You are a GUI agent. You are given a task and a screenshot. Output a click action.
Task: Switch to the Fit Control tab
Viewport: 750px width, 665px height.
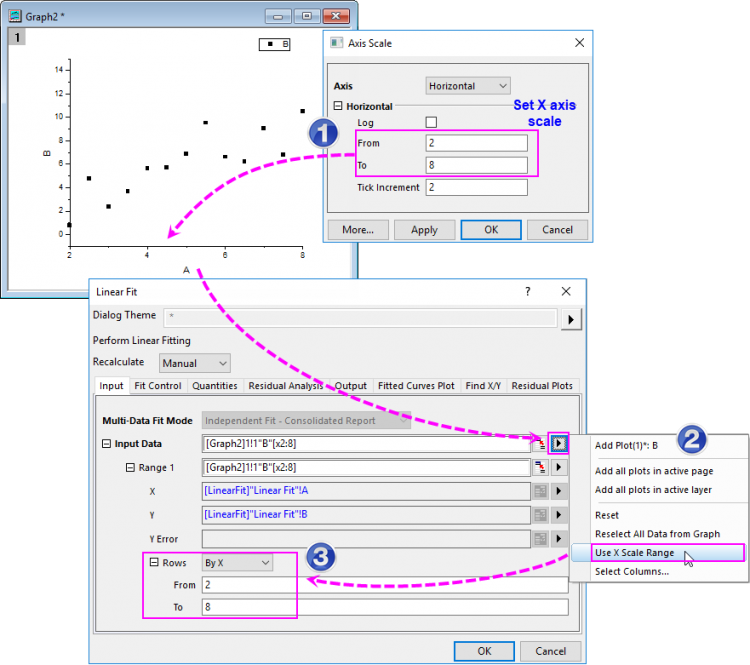click(158, 386)
